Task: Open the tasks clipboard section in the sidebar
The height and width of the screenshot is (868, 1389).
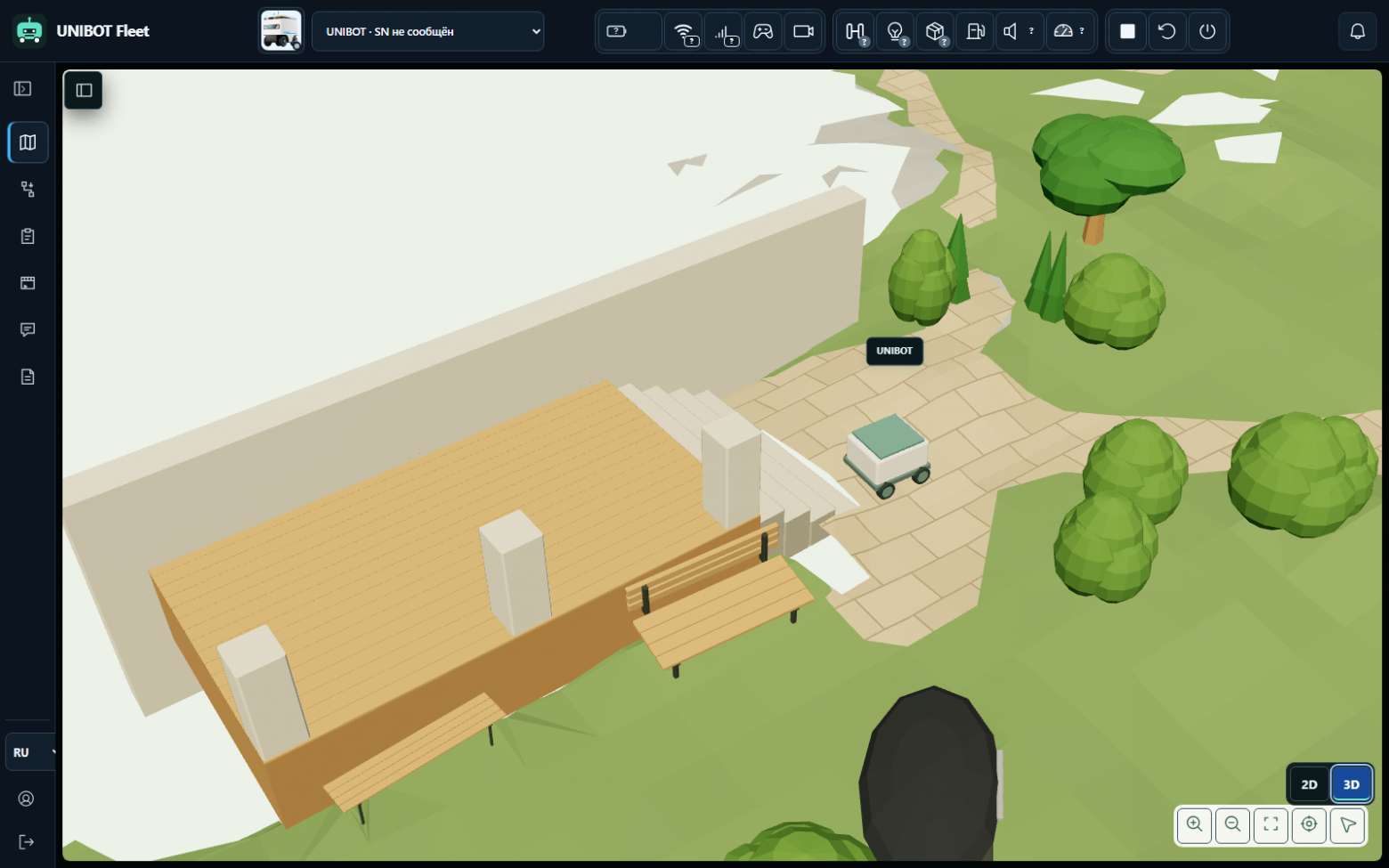Action: (x=28, y=236)
